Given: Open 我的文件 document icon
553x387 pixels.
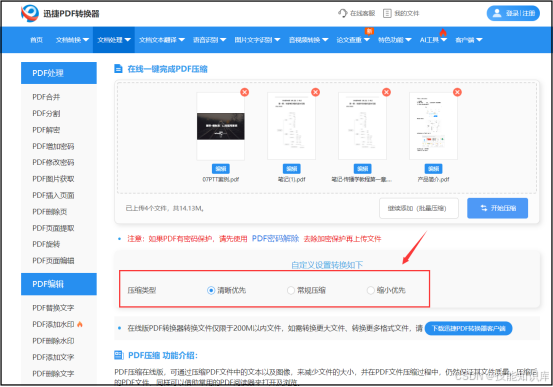Looking at the screenshot, I should (387, 13).
